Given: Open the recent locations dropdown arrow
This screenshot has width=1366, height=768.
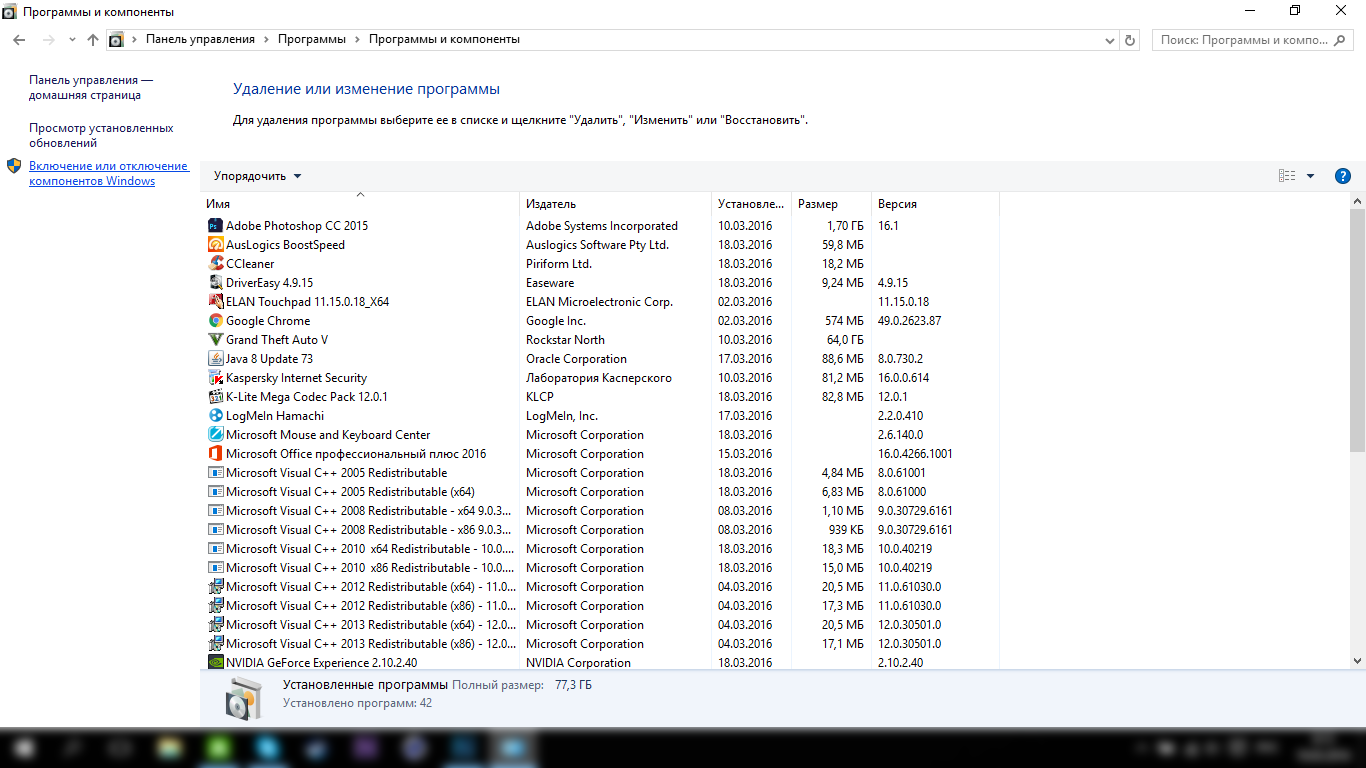Looking at the screenshot, I should click(x=72, y=40).
